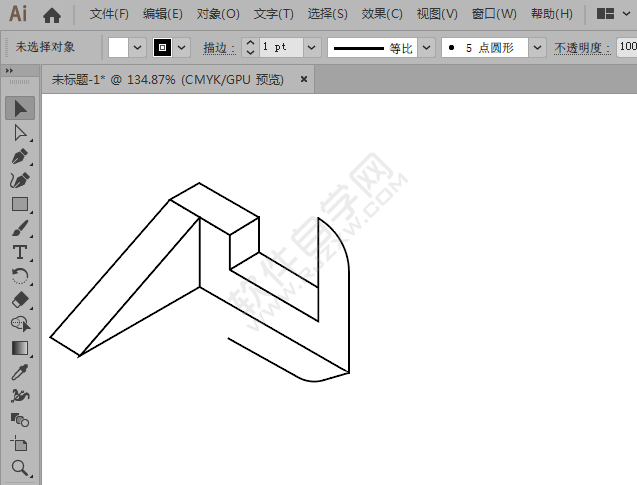Select the Rectangle tool
Screen dimensions: 637x485
(x=20, y=204)
